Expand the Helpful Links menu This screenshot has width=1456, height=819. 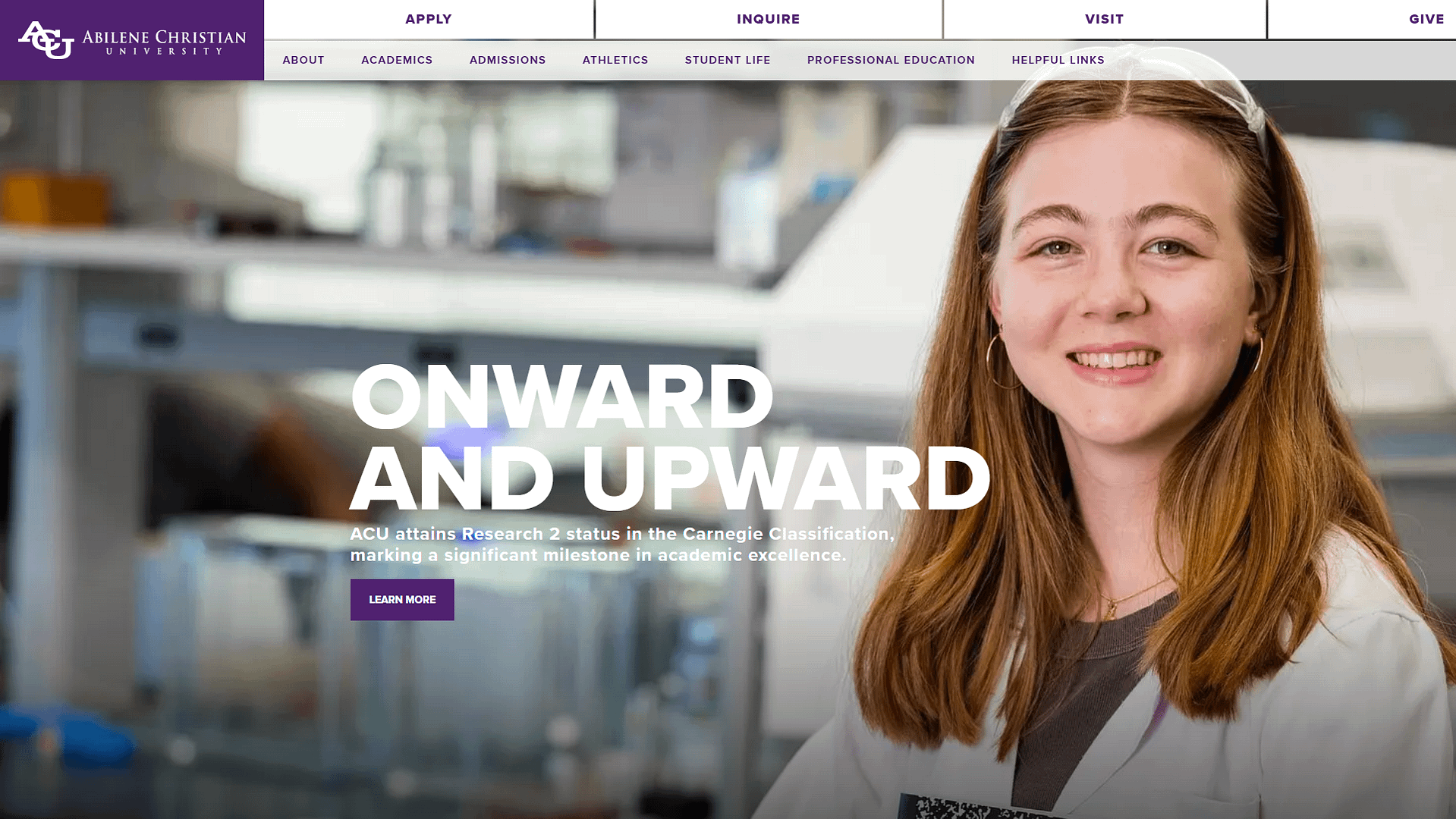1058,60
